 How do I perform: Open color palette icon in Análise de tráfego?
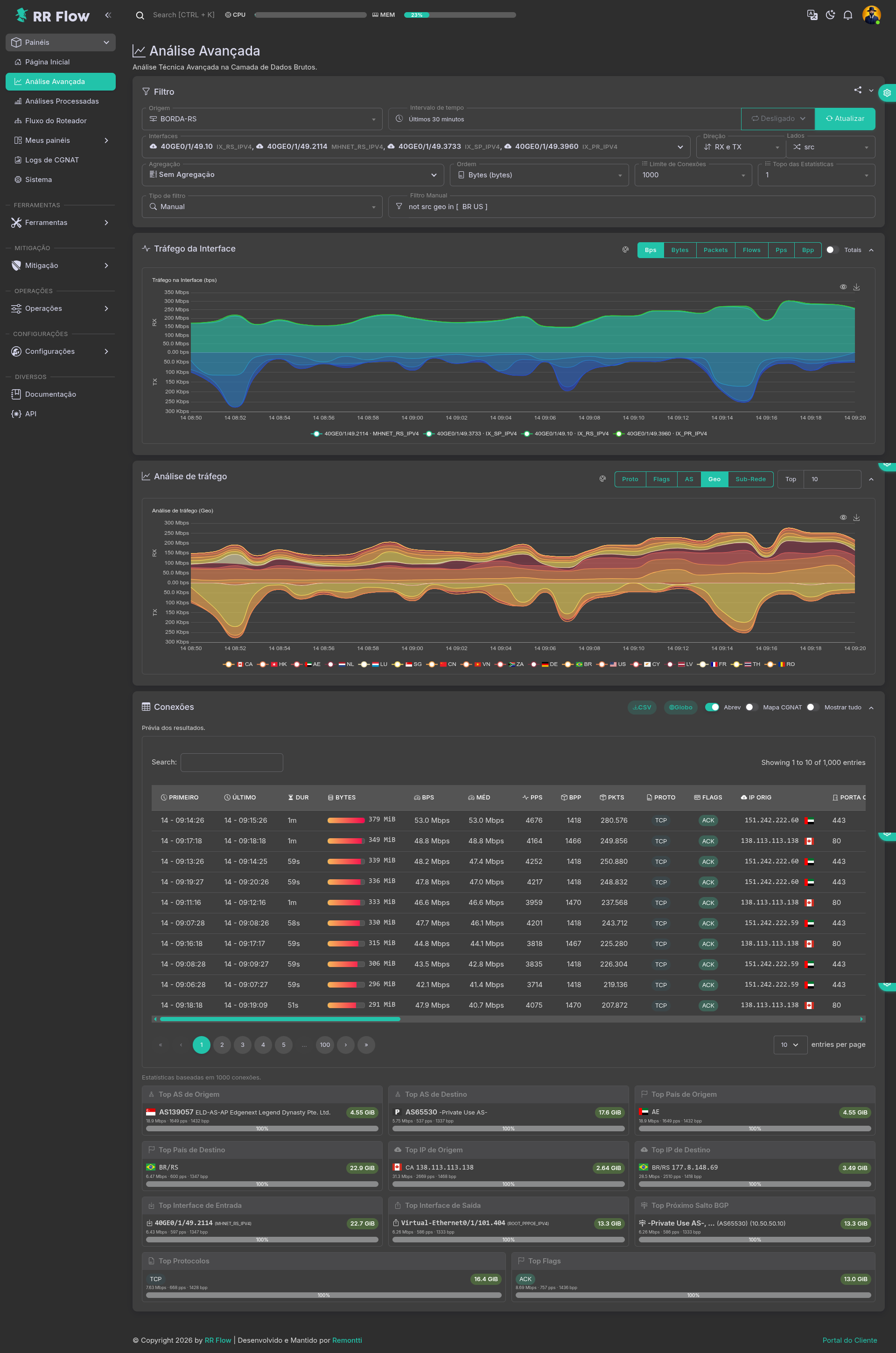602,479
